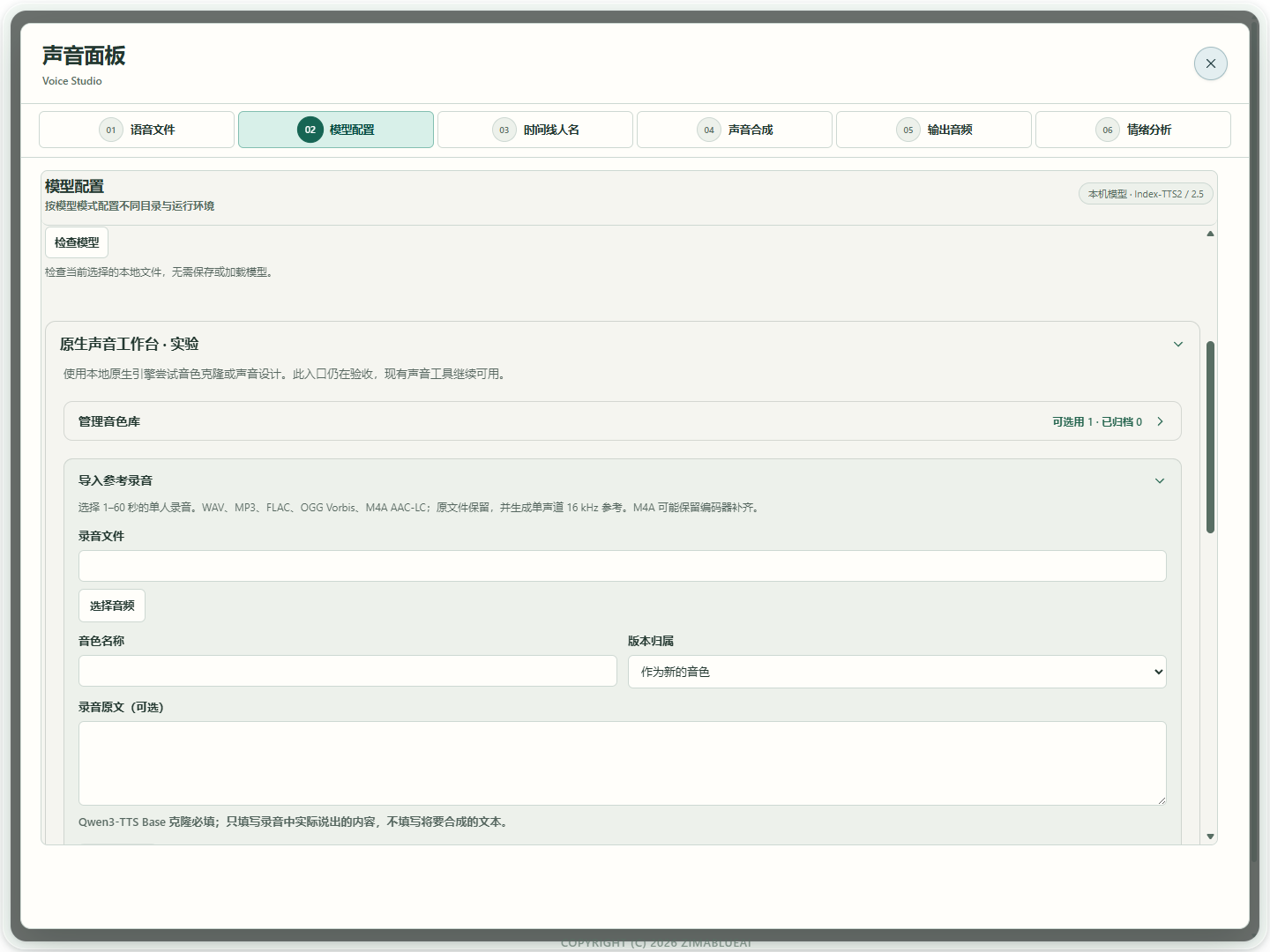Screen dimensions: 1270x952
Task: Open the 版本归属 dropdown
Action: pyautogui.click(x=897, y=672)
